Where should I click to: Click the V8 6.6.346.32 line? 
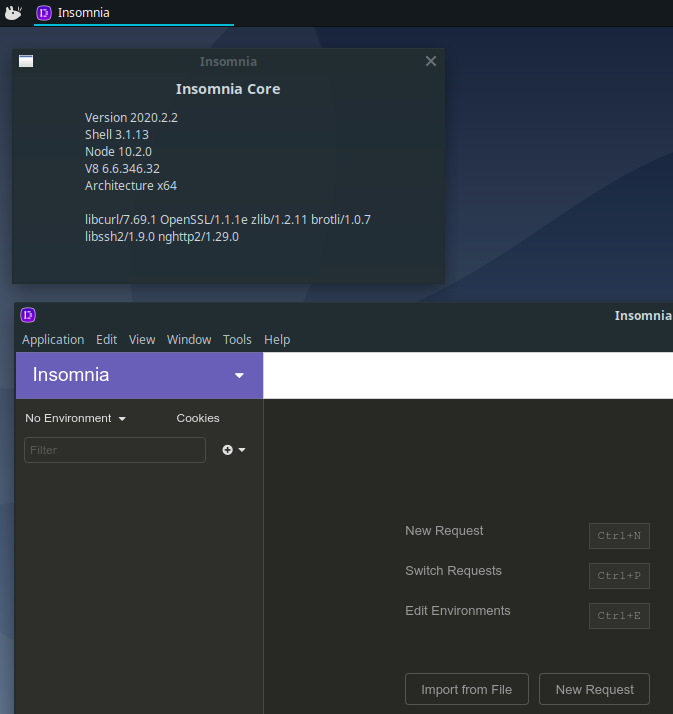point(122,169)
